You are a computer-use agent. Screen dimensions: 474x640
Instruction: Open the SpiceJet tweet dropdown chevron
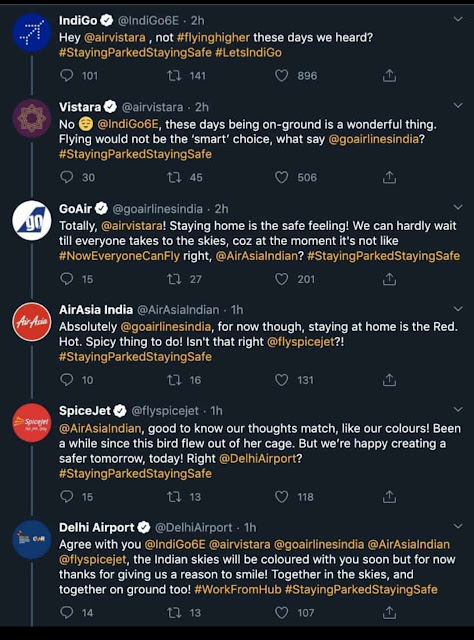click(458, 409)
